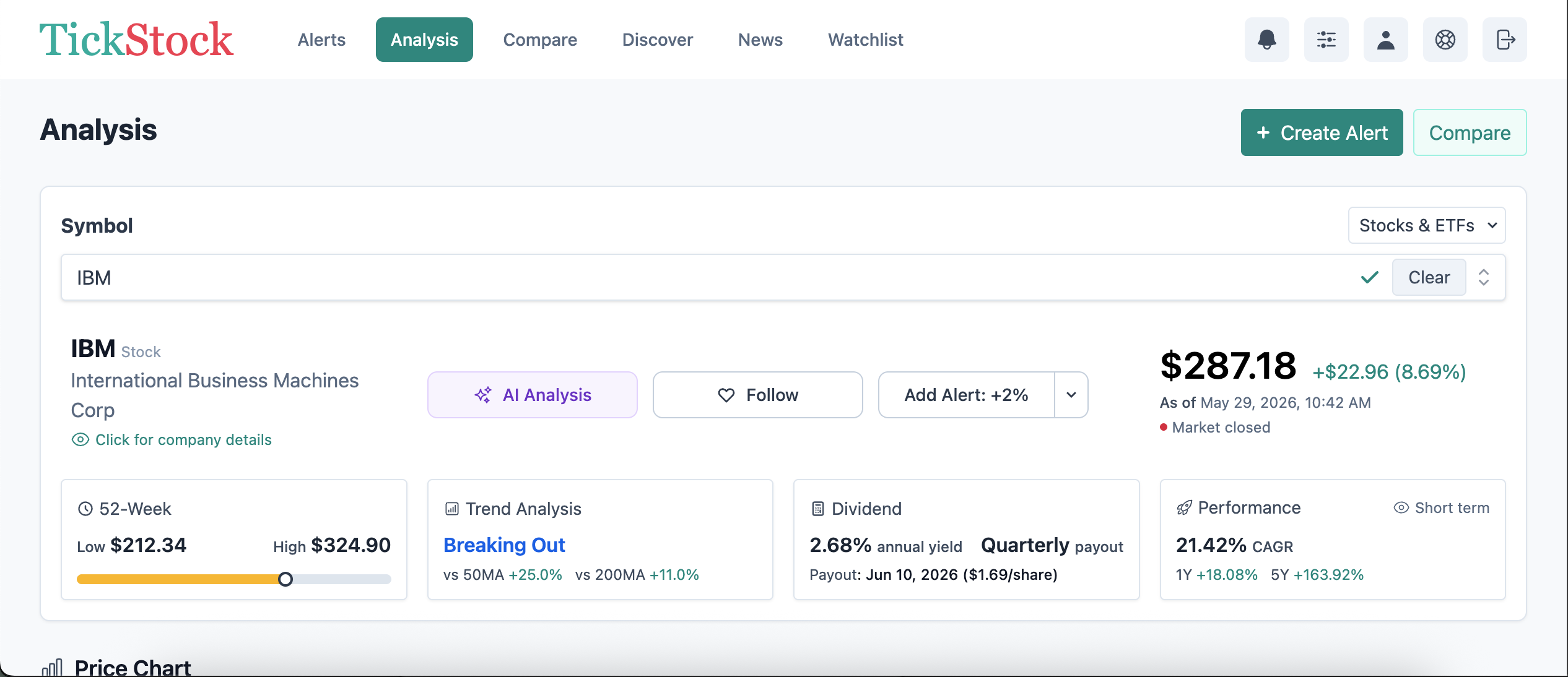The width and height of the screenshot is (1568, 677).
Task: Open the settings sliders icon
Action: tap(1326, 40)
